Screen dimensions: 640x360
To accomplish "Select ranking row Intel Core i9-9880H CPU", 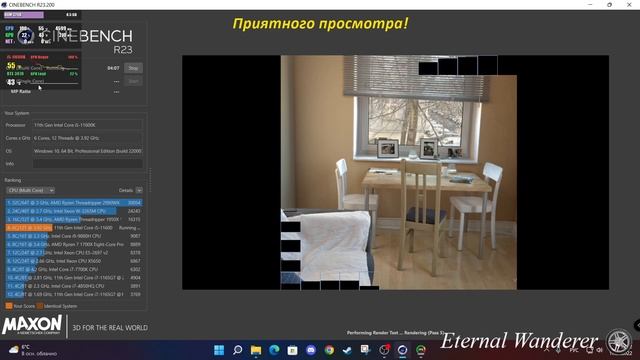I will pos(74,236).
